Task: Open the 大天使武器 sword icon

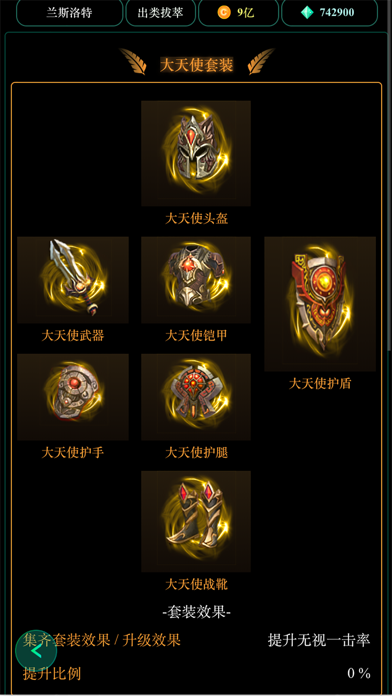Action: click(73, 280)
